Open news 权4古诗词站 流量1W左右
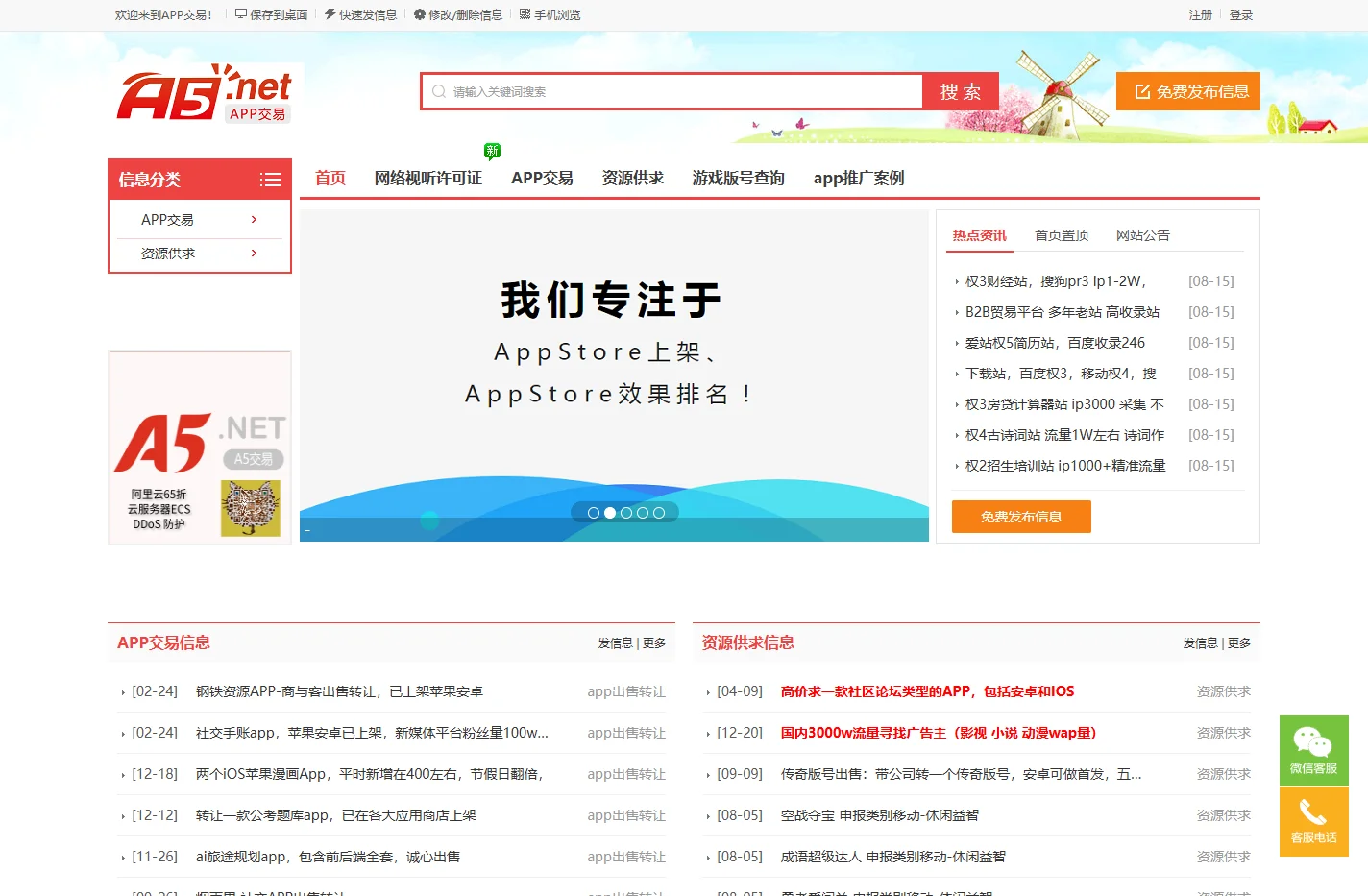 1064,435
